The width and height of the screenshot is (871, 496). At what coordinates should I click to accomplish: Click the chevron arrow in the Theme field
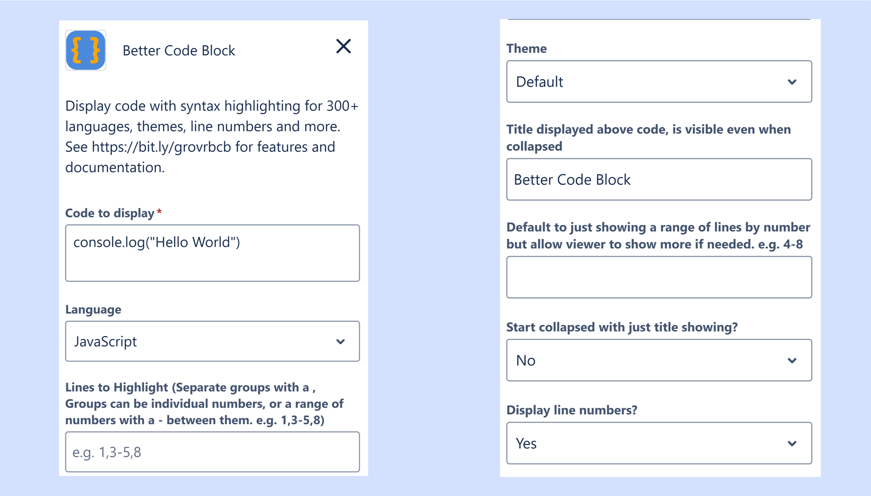click(792, 82)
